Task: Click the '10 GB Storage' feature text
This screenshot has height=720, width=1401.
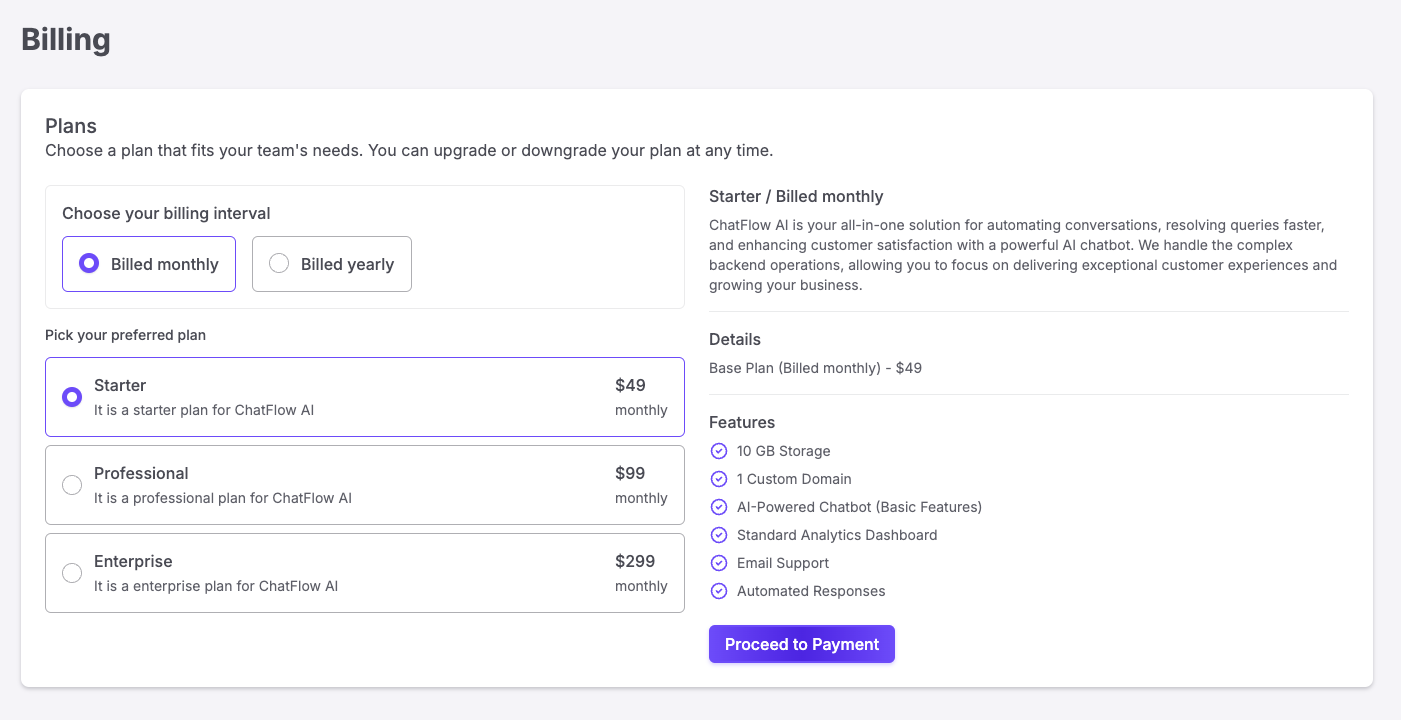Action: pos(784,451)
